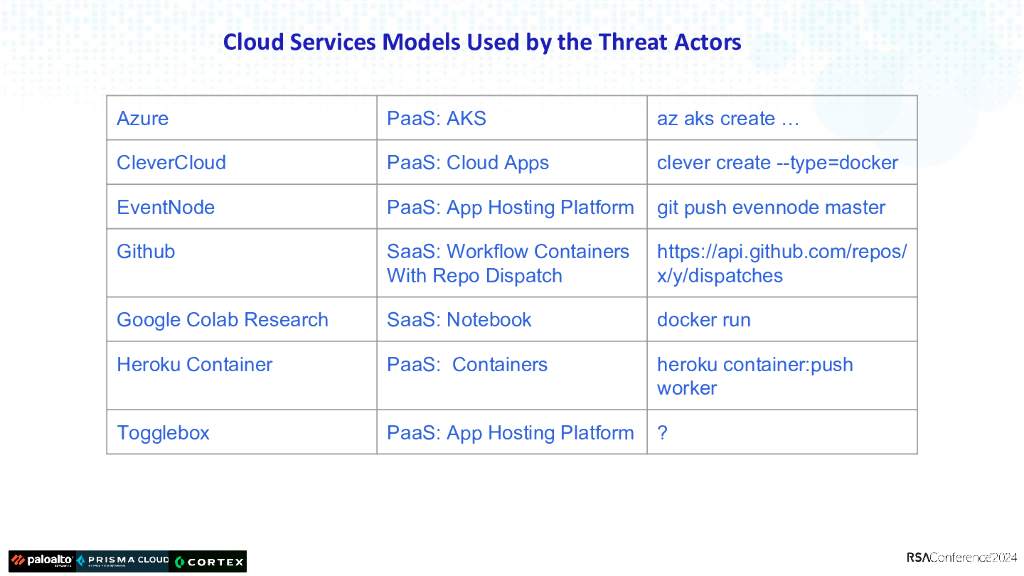
Task: Select the 'PaaS: Containers' cell
Action: [512, 376]
